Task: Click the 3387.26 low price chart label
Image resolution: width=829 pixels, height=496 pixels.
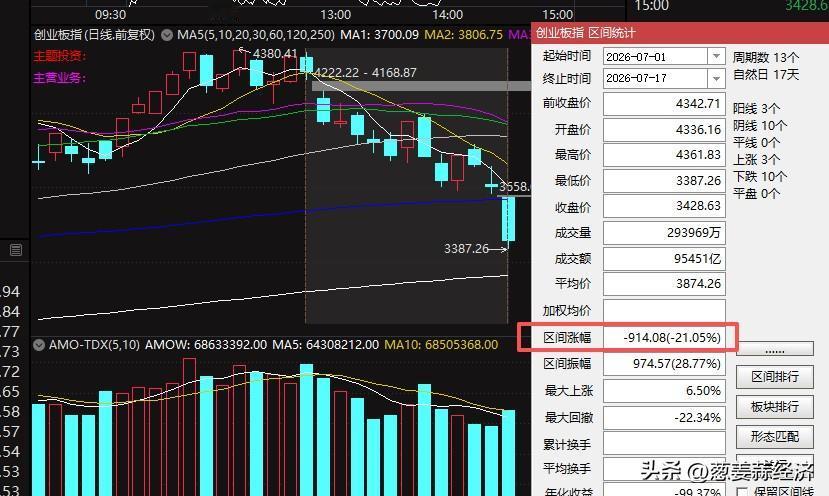Action: coord(466,249)
